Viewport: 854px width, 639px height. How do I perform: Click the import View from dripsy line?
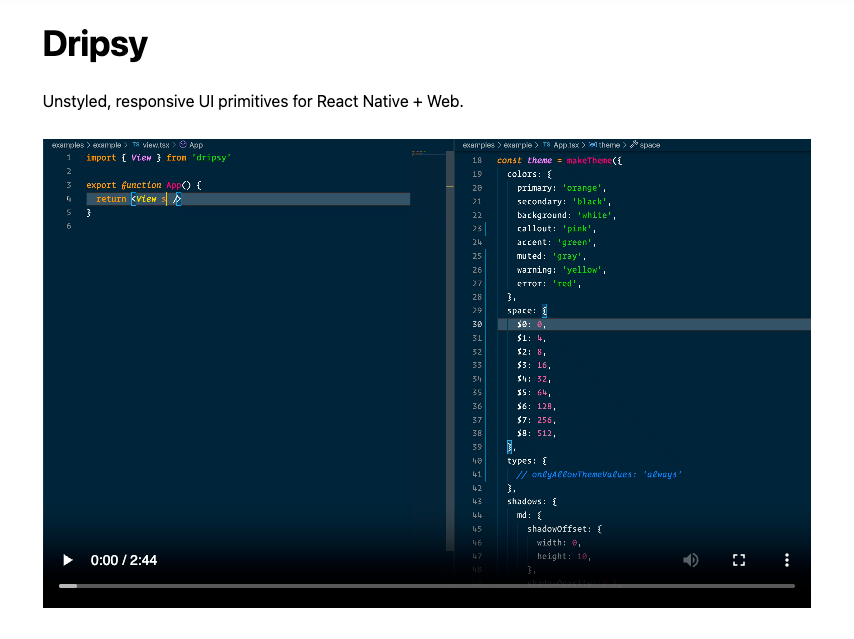[x=159, y=158]
